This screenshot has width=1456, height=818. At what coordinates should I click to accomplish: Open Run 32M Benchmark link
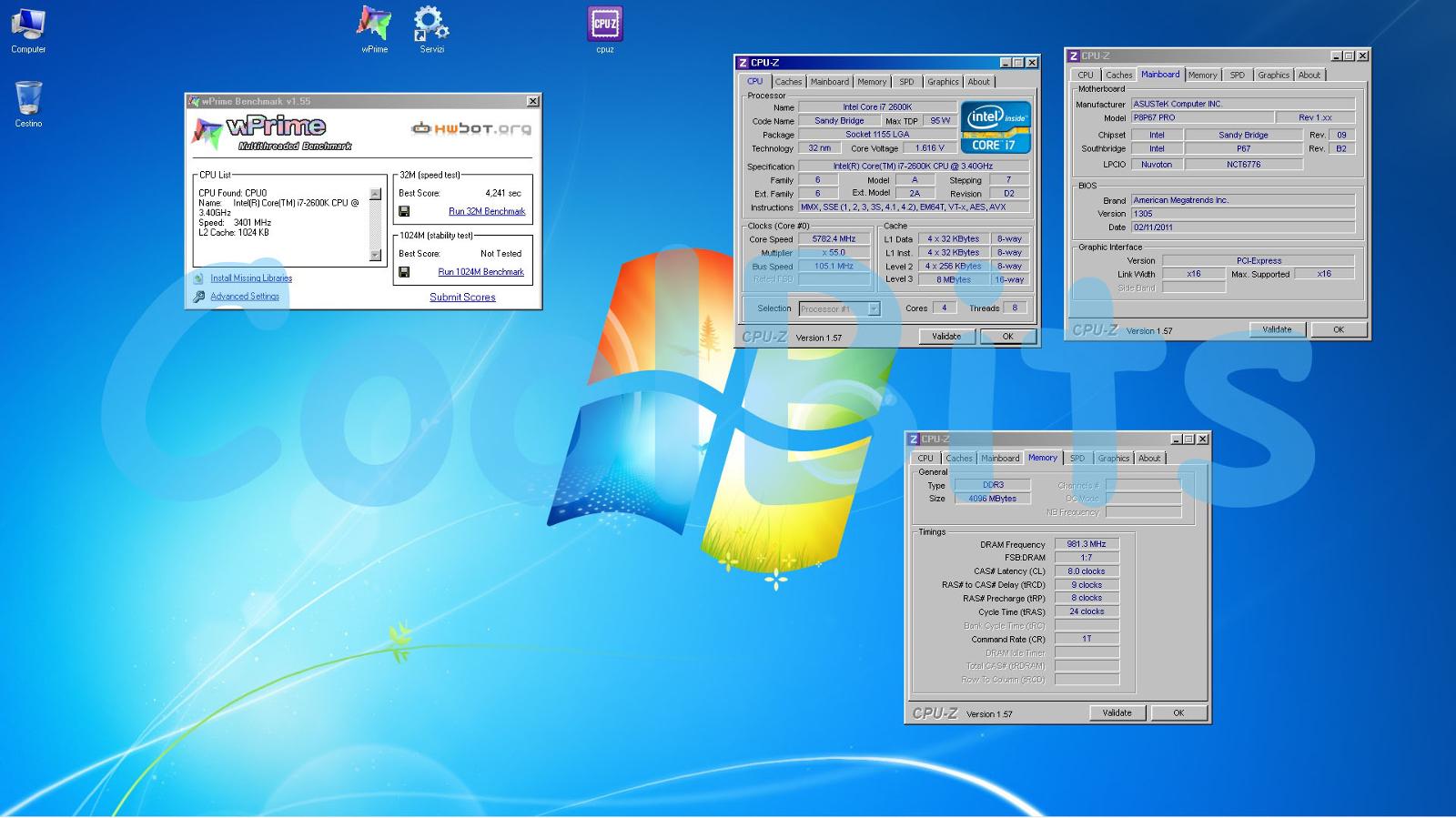point(487,211)
